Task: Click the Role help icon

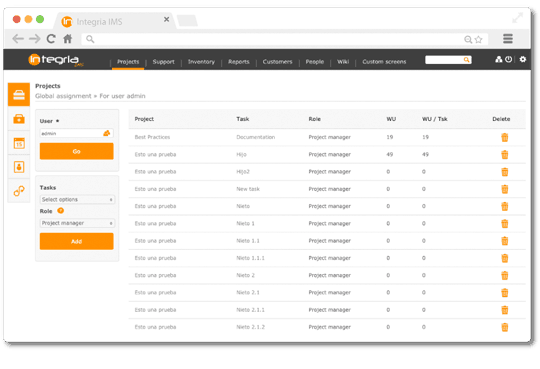Action: pos(60,211)
